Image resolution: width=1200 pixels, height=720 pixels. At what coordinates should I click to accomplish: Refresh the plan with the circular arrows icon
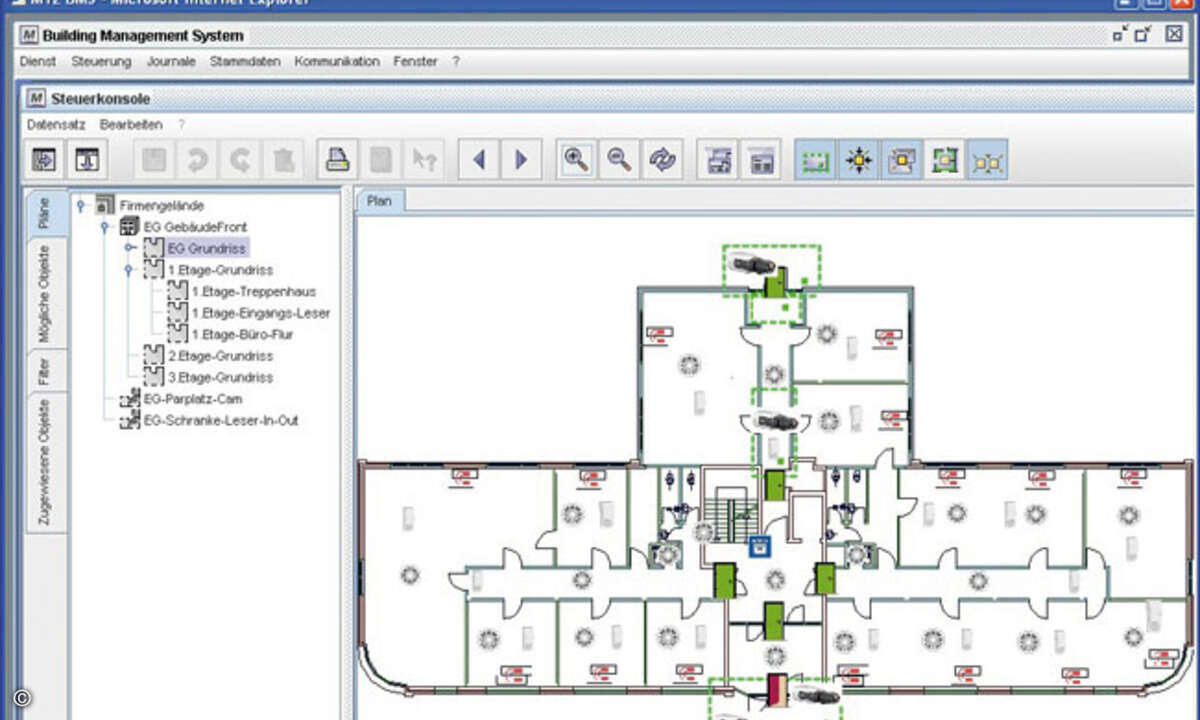tap(661, 159)
